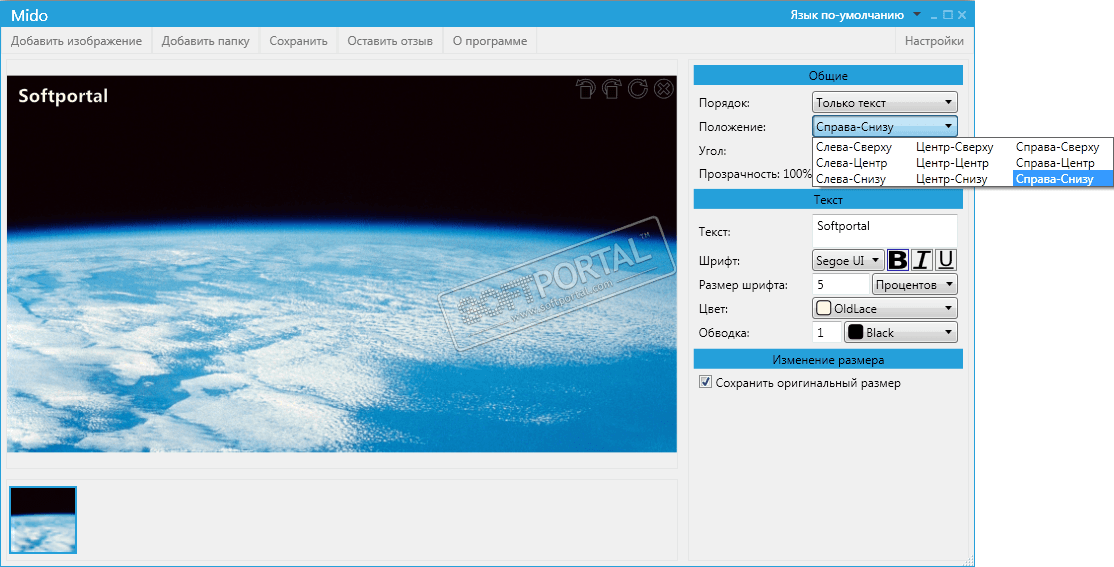Open 'О программе' about button
The height and width of the screenshot is (567, 1114).
pos(490,41)
